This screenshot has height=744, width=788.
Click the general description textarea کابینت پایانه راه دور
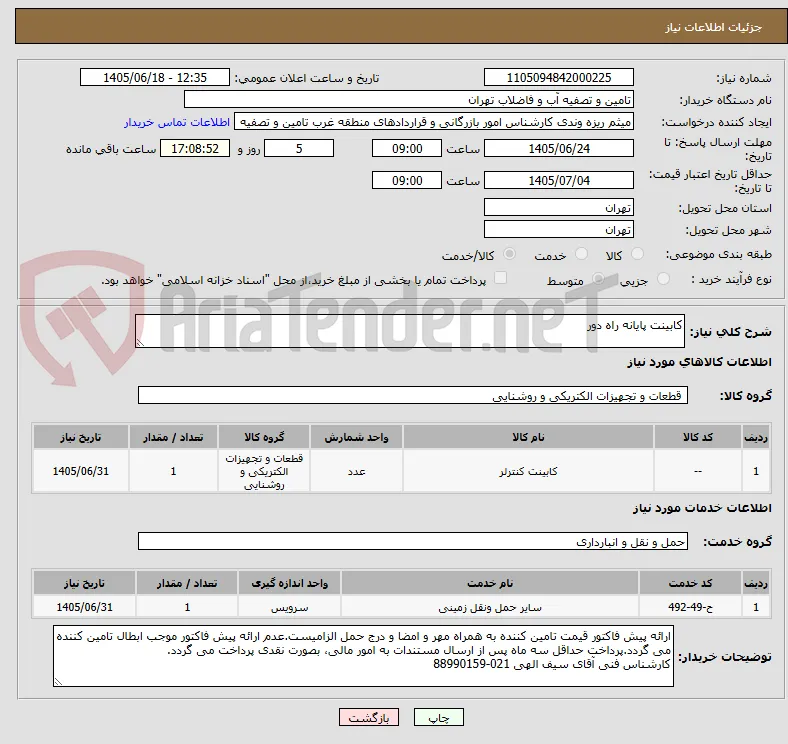click(x=410, y=331)
